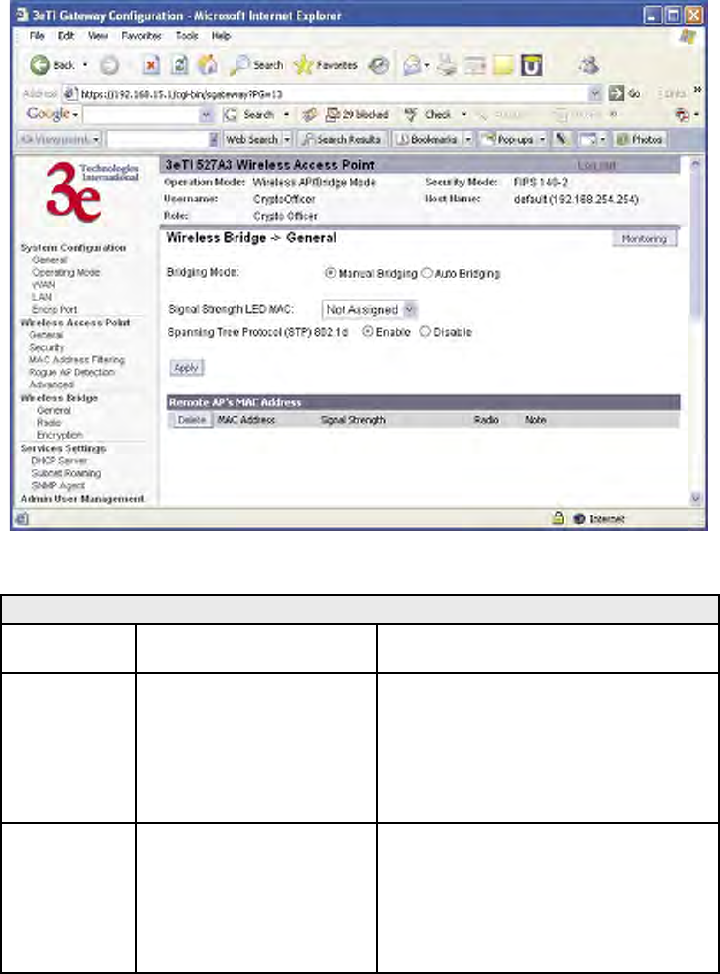Viewport: 720px width, 974px height.
Task: Select Auto Bridging radio button
Action: point(427,273)
